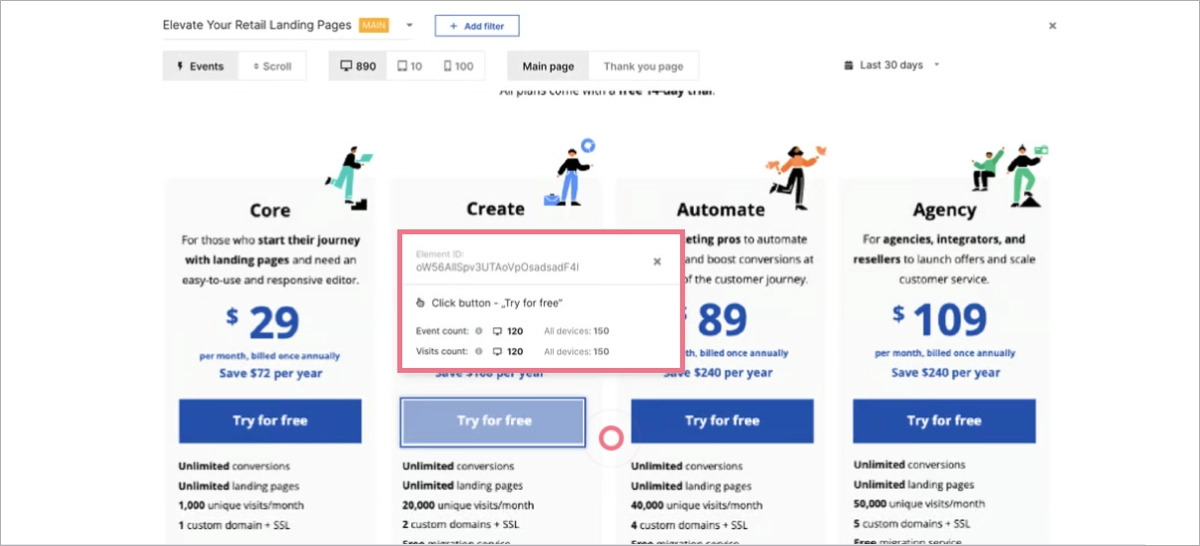The height and width of the screenshot is (546, 1200).
Task: Select the Element ID string in popup
Action: [x=497, y=267]
